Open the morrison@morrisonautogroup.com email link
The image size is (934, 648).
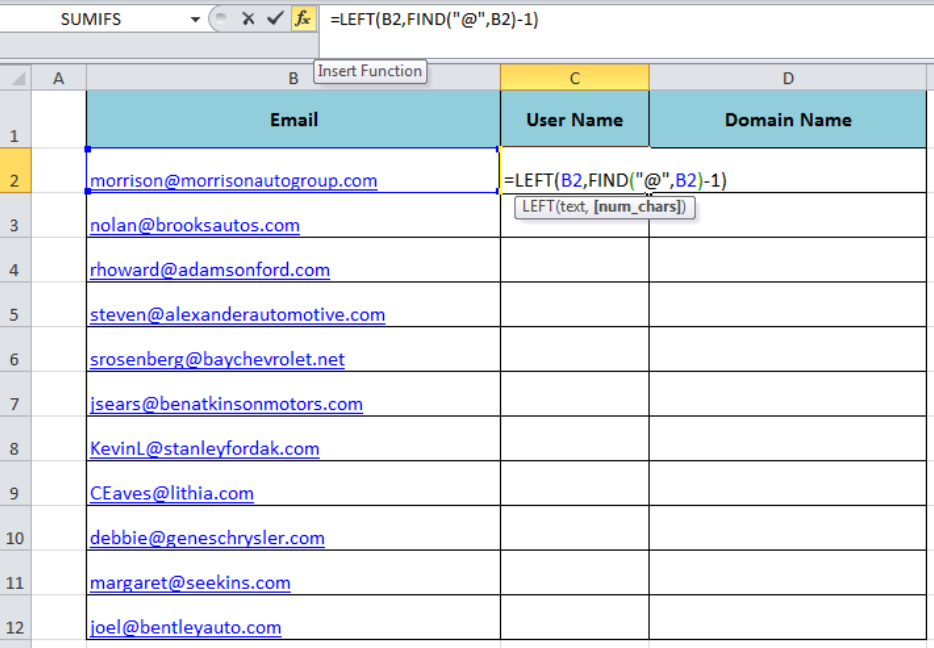(x=233, y=181)
